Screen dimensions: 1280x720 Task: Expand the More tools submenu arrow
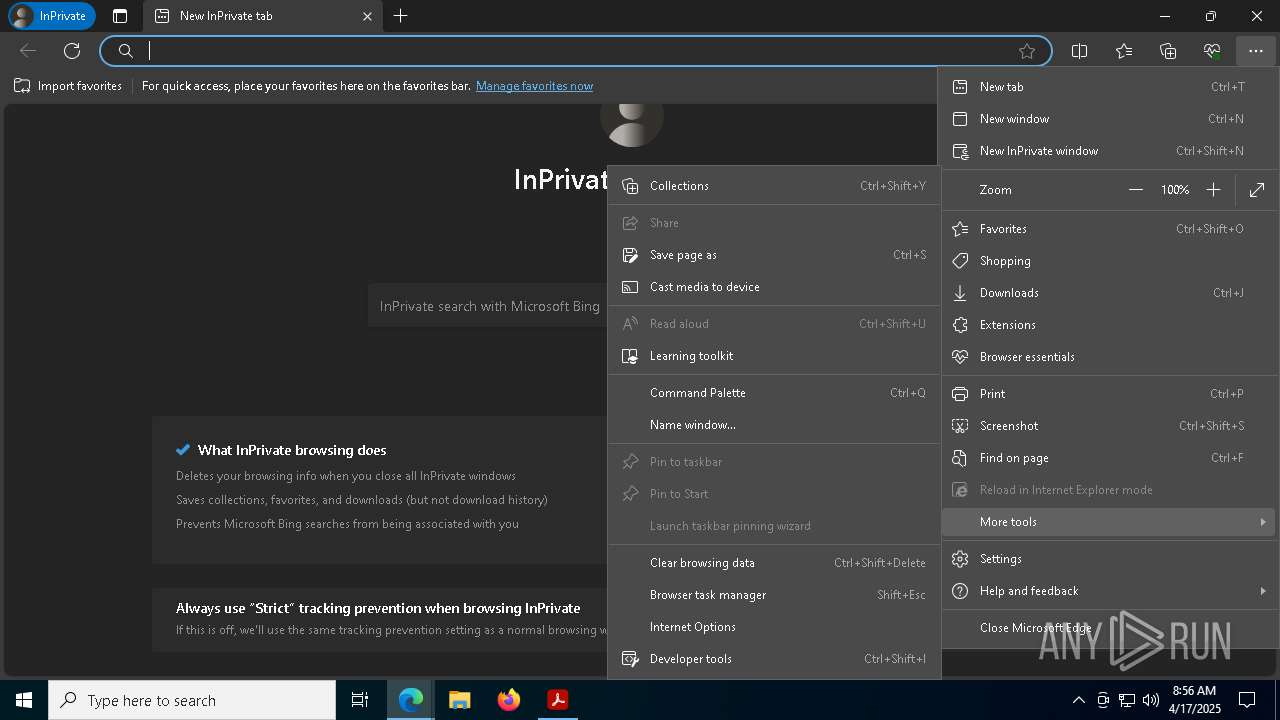point(1263,522)
